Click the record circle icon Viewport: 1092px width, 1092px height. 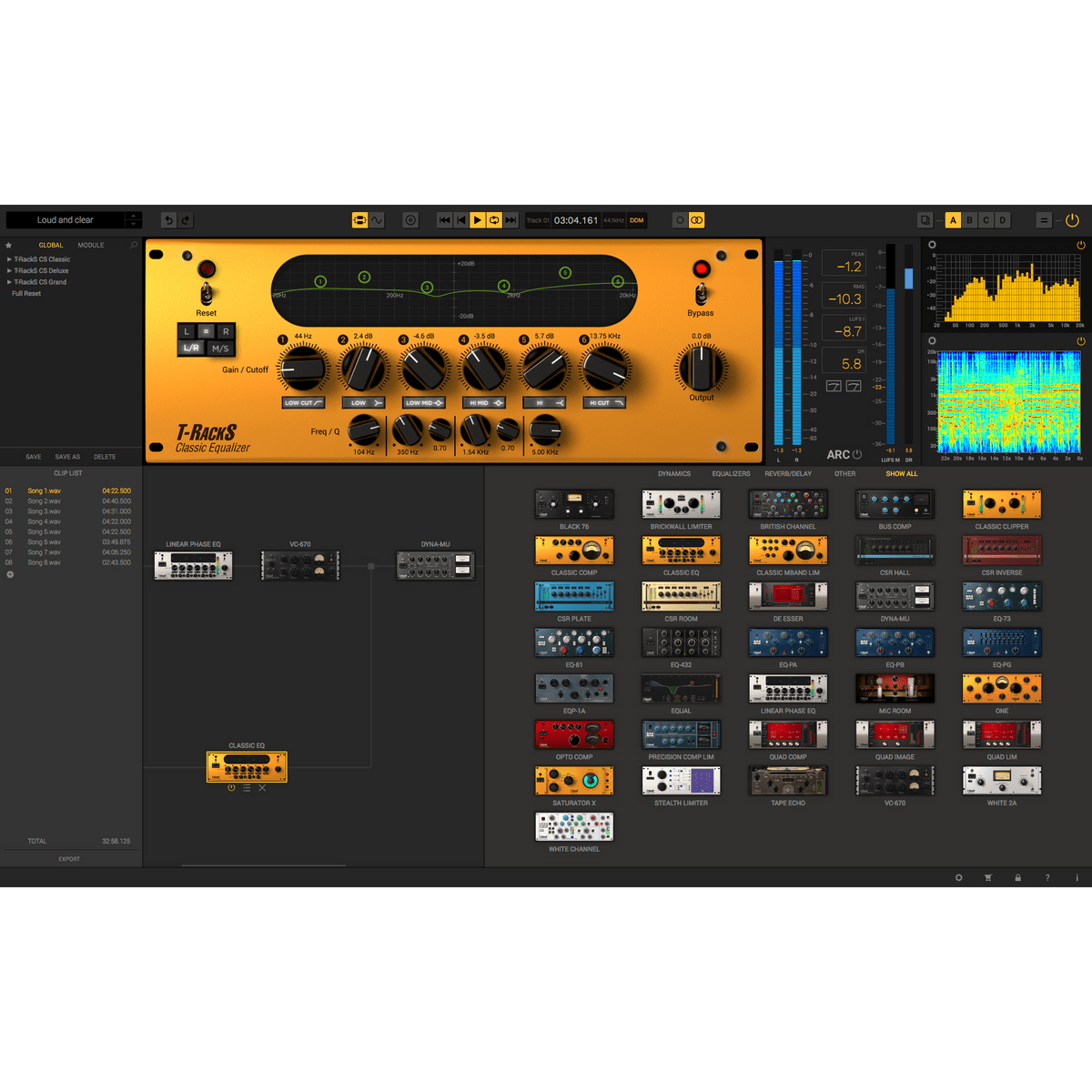click(x=410, y=220)
